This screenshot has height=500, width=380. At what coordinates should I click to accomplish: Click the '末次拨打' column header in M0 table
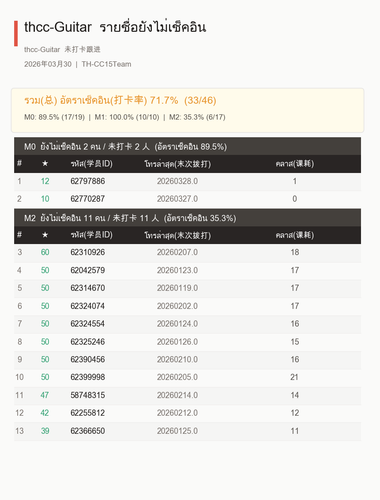(177, 164)
